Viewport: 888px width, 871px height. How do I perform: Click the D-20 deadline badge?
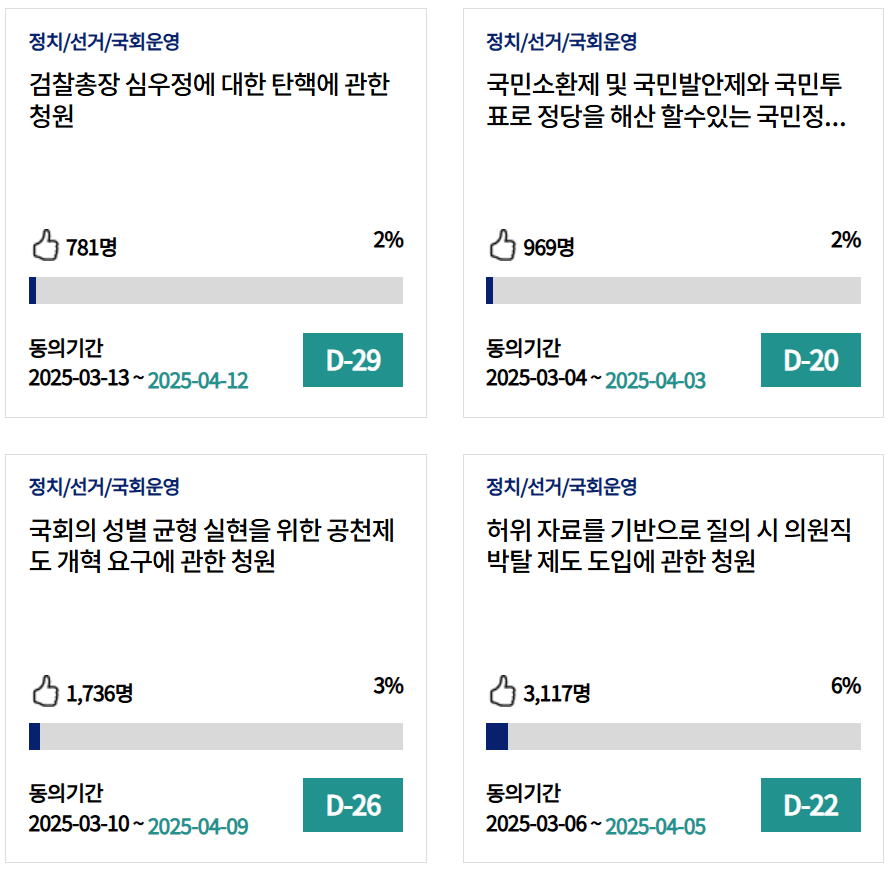(x=810, y=360)
